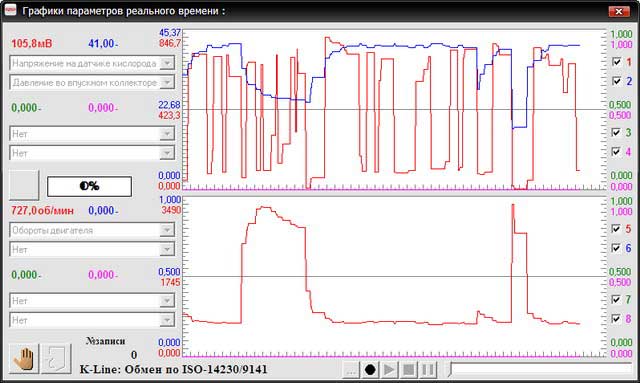Click the ellipsis browse button

[351, 370]
